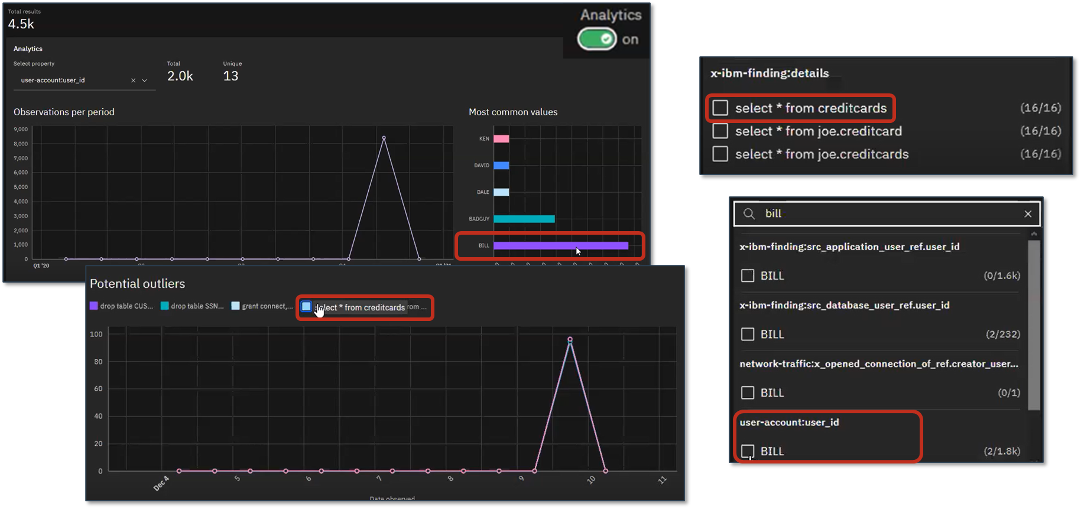Open the Select property dropdown chevron
This screenshot has height=512, width=1083.
click(x=145, y=80)
